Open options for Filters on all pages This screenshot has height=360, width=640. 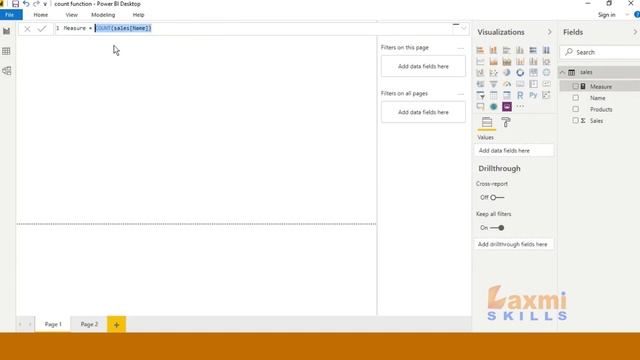click(461, 94)
